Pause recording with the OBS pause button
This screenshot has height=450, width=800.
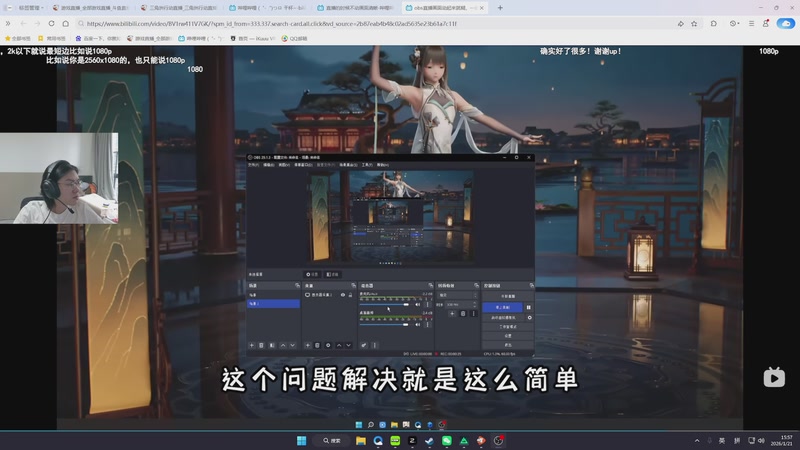click(529, 307)
